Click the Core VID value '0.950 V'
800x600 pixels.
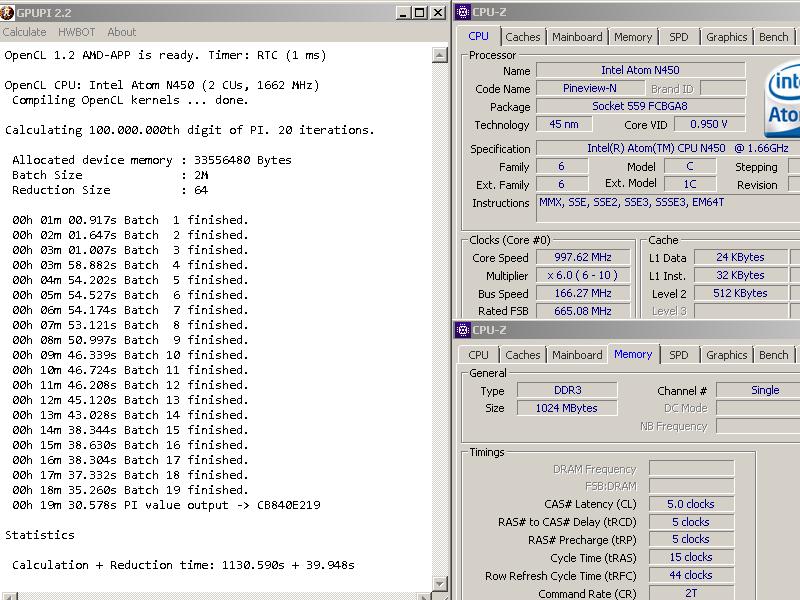click(709, 124)
